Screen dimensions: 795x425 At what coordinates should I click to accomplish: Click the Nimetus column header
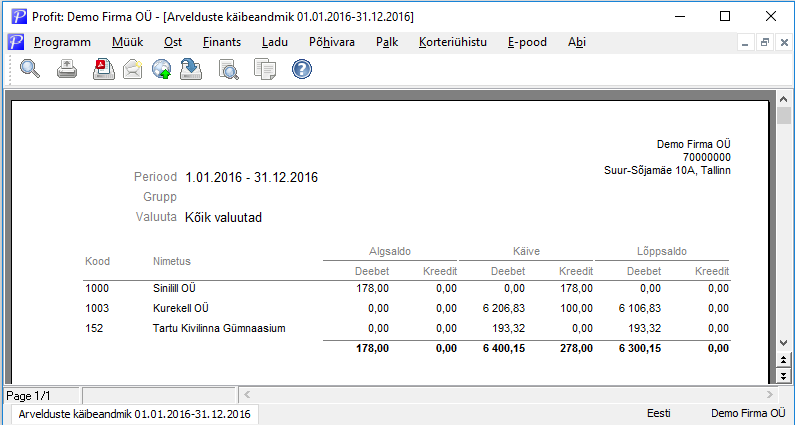point(172,261)
